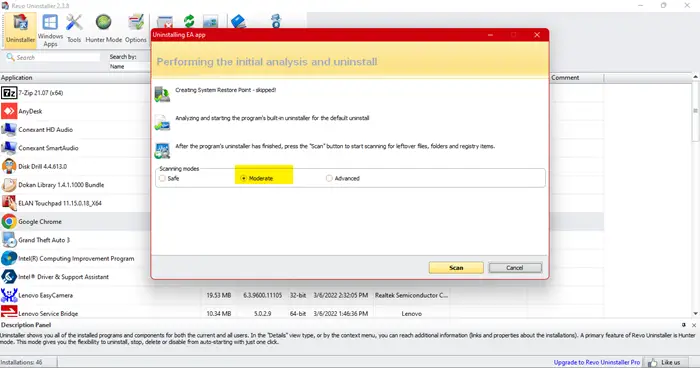Click the Lenovo EasyCamera icon

9,295
